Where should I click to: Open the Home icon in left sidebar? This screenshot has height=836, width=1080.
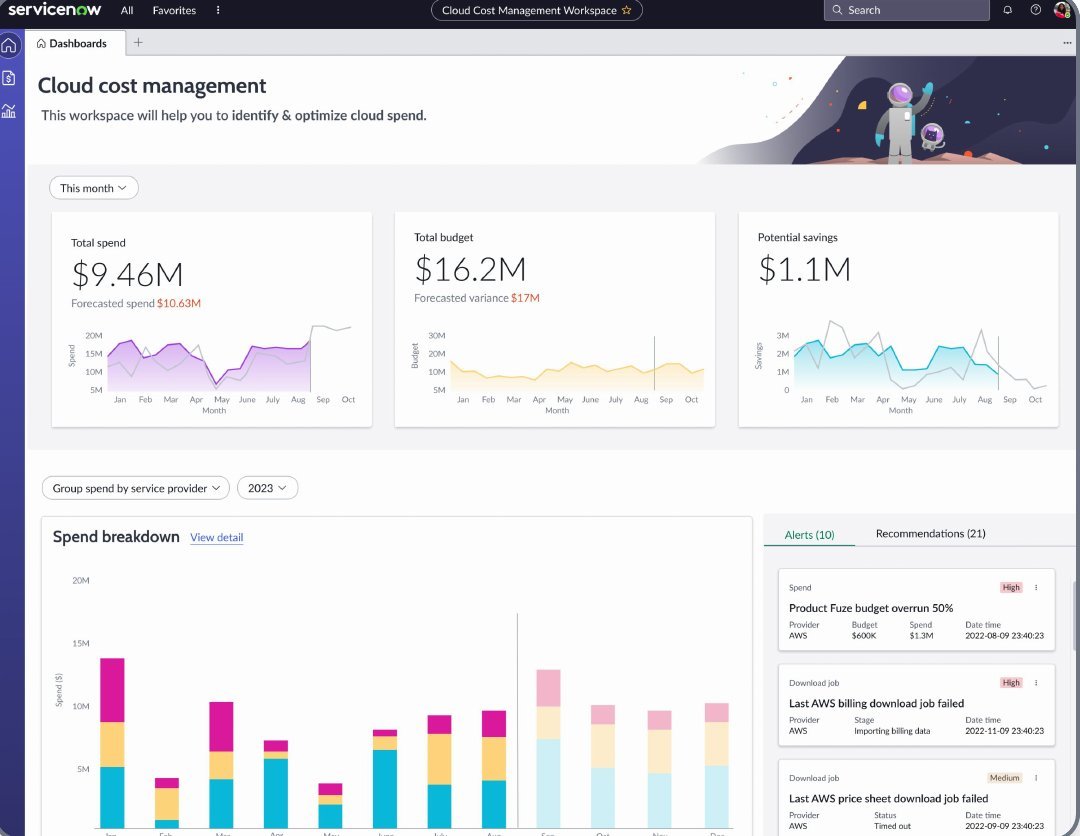pyautogui.click(x=9, y=45)
